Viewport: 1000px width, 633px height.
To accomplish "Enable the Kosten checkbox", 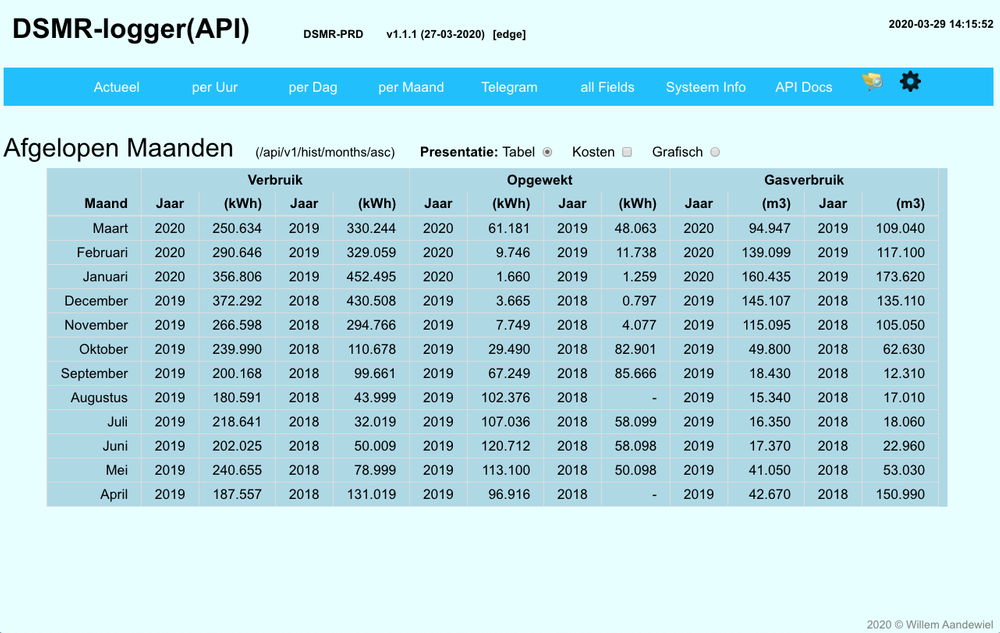I will click(627, 152).
